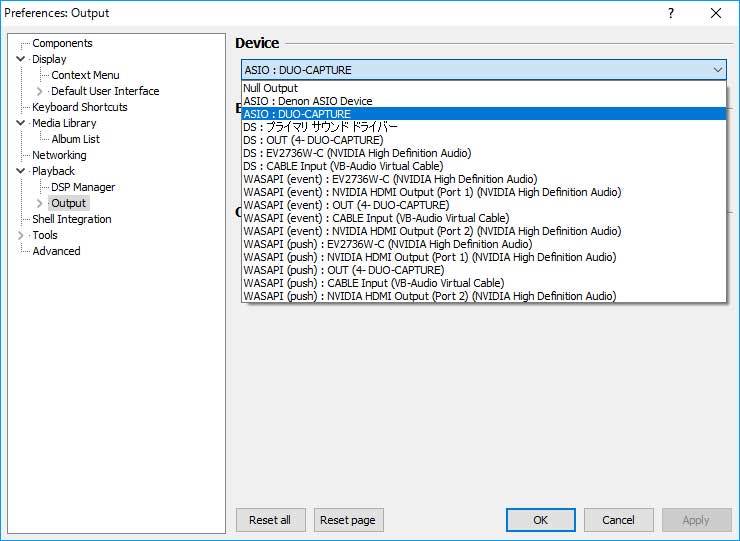Open the Networking preferences page
The height and width of the screenshot is (541, 740).
pyautogui.click(x=59, y=155)
